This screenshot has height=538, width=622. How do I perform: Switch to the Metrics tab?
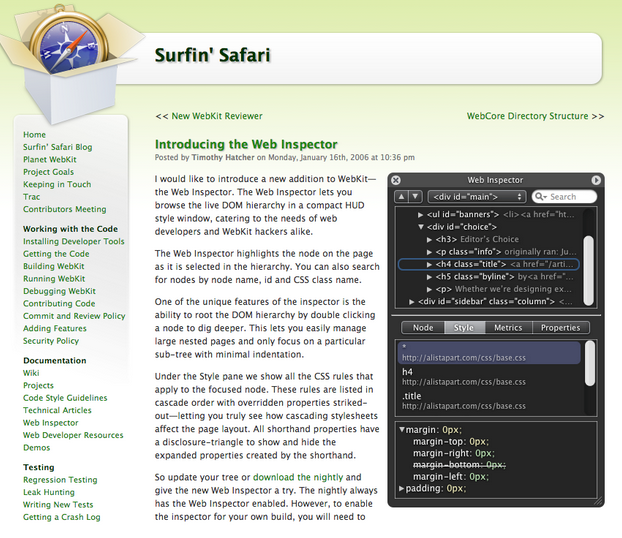click(508, 328)
